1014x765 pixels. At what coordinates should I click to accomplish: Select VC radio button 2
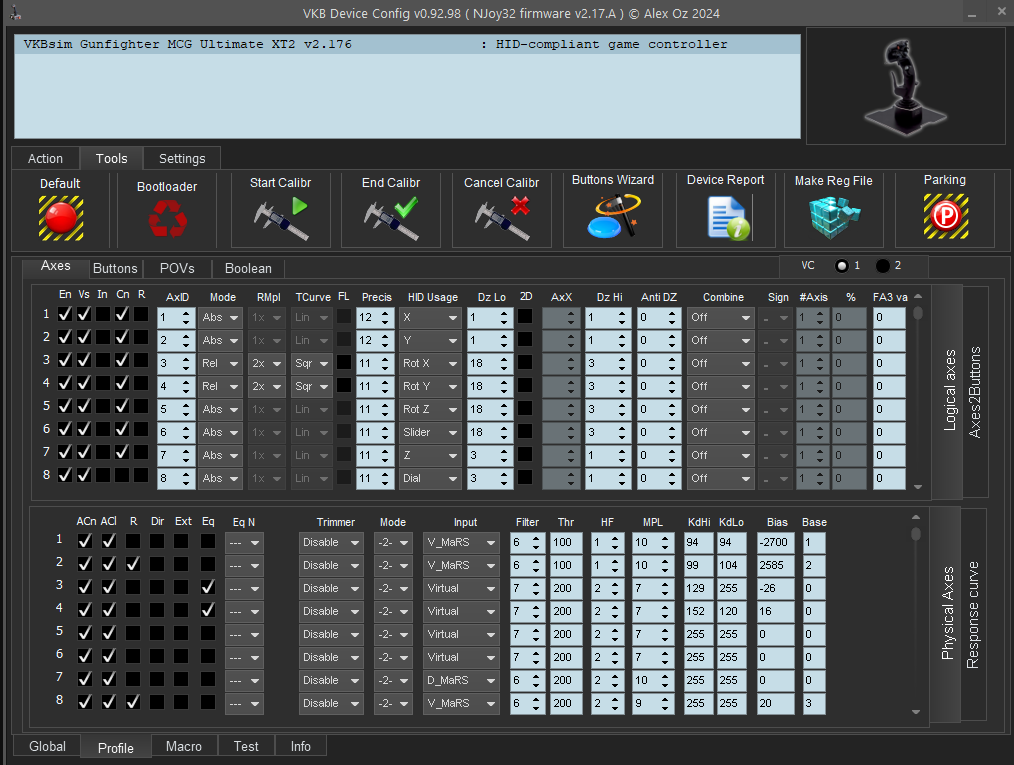pos(883,266)
